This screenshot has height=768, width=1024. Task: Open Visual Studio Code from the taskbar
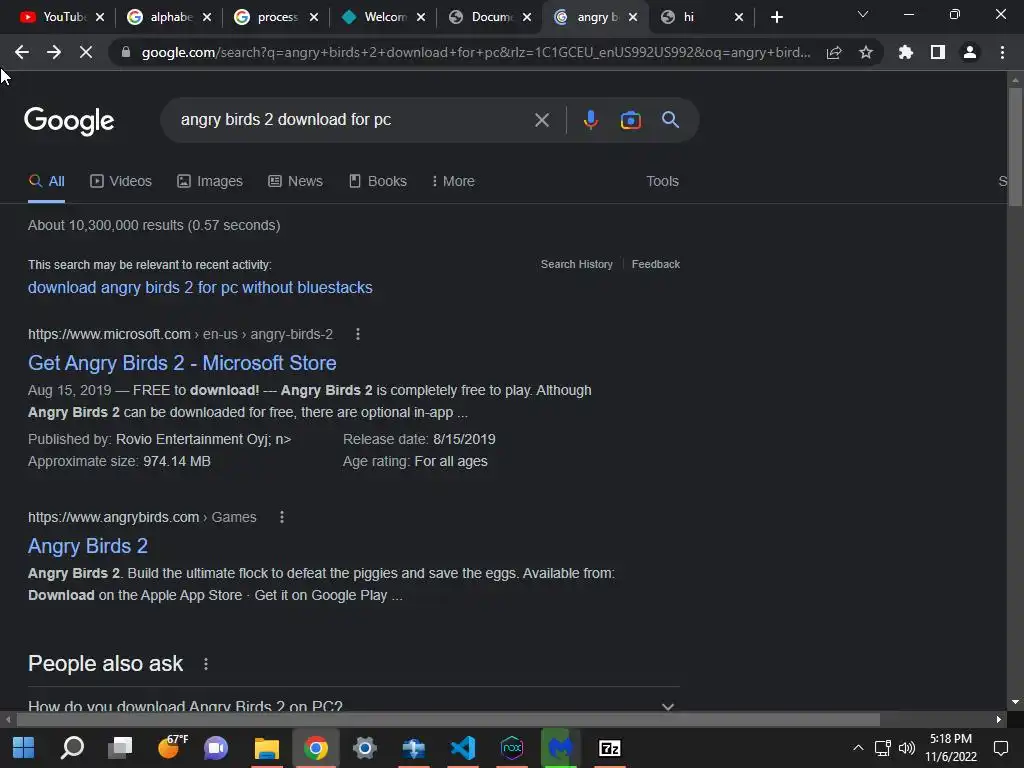click(x=462, y=748)
